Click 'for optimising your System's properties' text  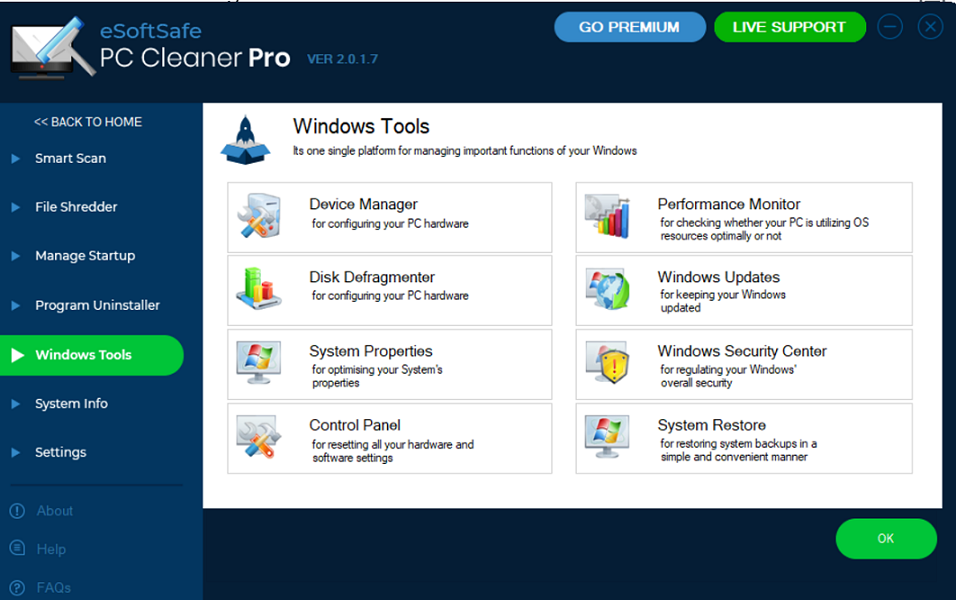(377, 376)
